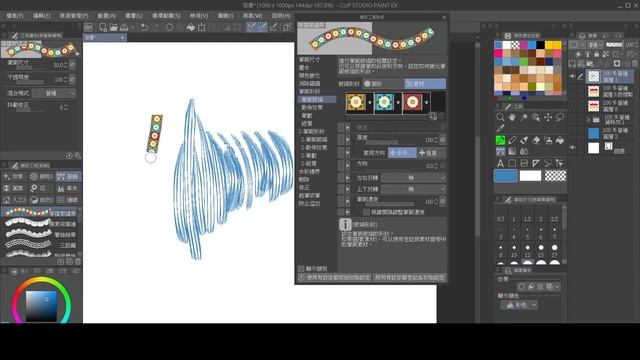This screenshot has height=360, width=640.
Task: Select the Zoom magnifier tool
Action: click(500, 117)
